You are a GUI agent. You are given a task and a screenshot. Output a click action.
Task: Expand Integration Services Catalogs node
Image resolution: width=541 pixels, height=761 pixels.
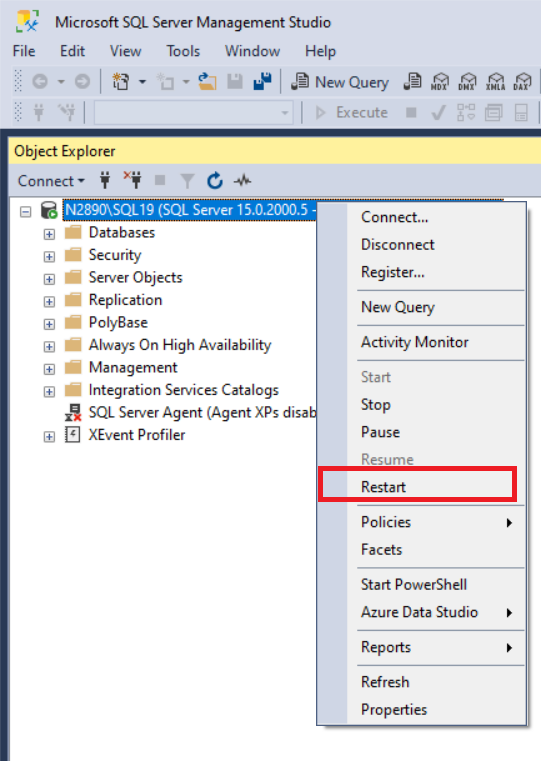click(49, 391)
